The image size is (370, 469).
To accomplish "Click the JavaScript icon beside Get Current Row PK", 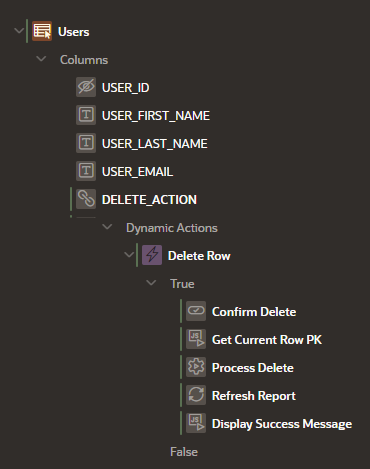I will (x=196, y=339).
